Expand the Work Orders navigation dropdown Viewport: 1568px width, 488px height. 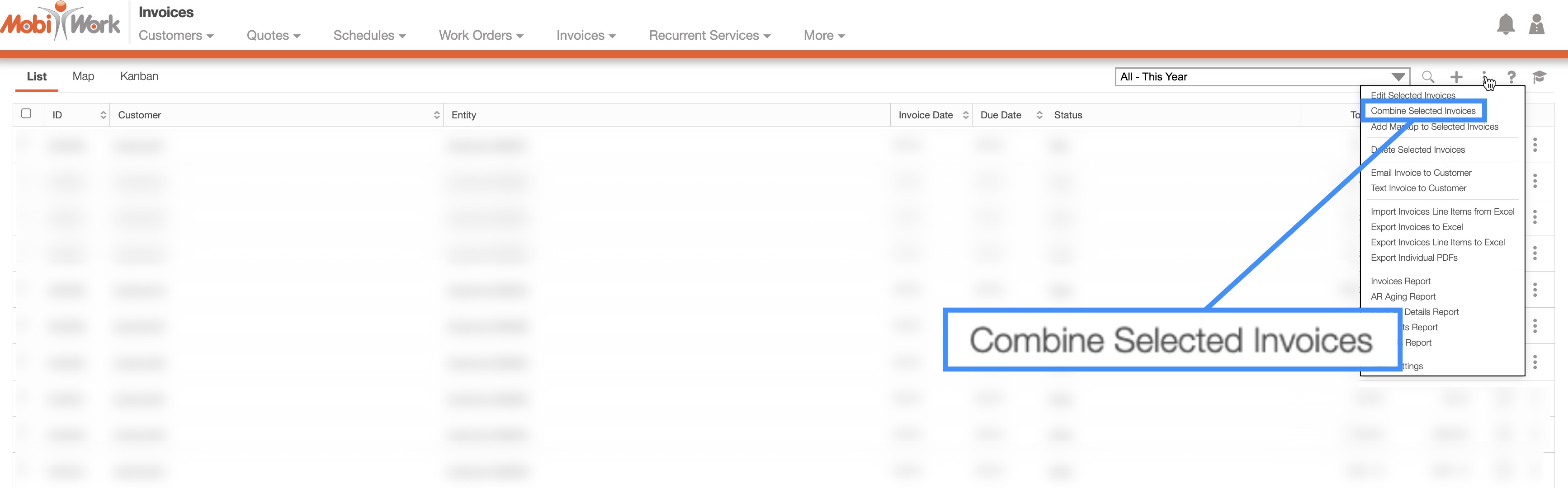point(481,35)
